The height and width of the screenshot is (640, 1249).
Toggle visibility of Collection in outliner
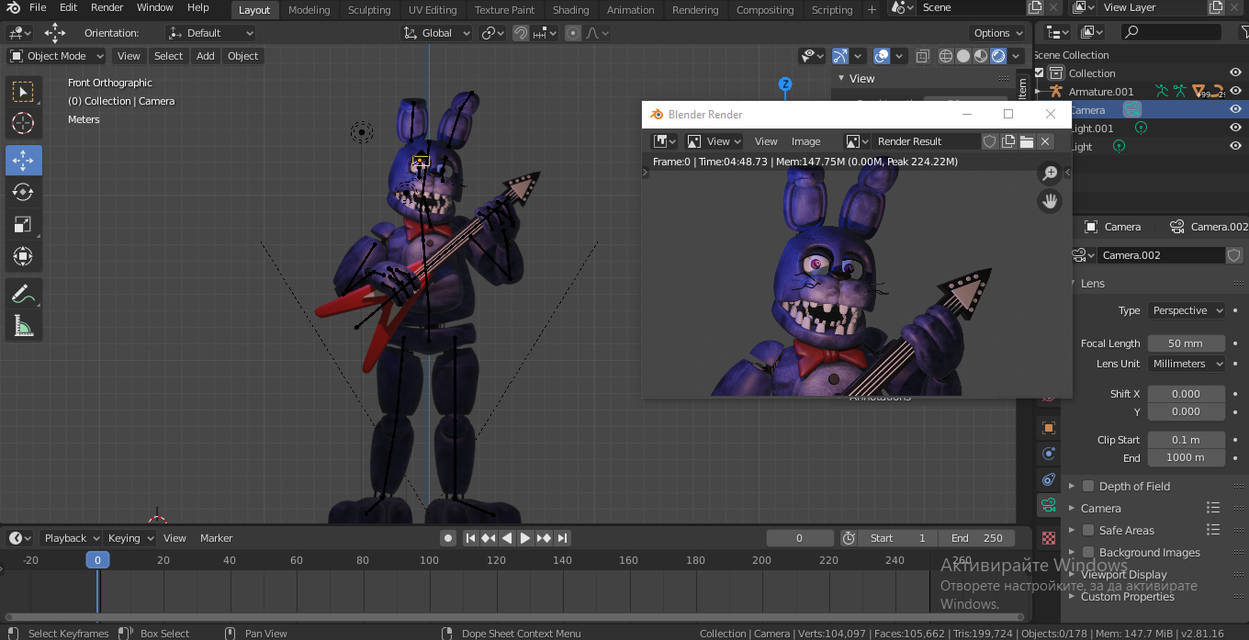pyautogui.click(x=1236, y=73)
